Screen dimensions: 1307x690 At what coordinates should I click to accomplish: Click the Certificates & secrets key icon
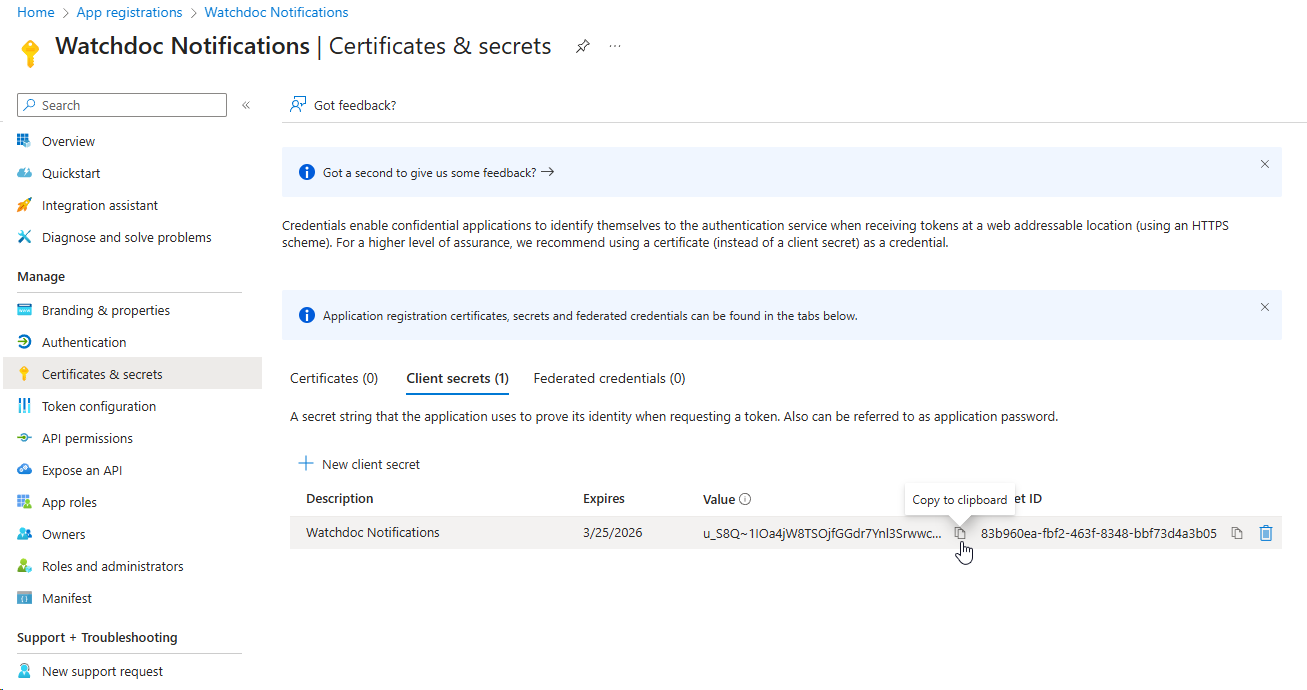pos(25,374)
